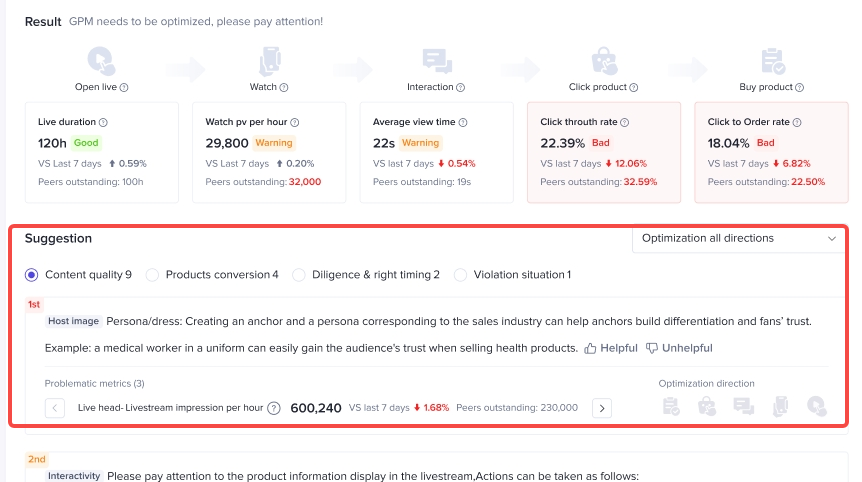Select Products conversion radio option

pyautogui.click(x=152, y=275)
